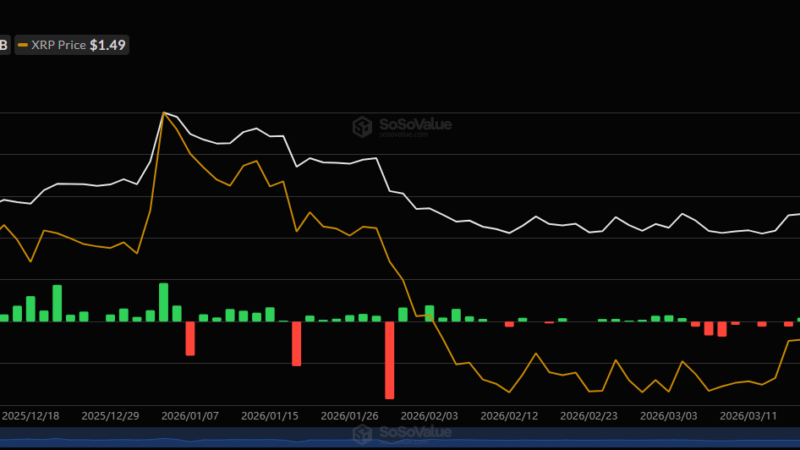The height and width of the screenshot is (450, 800).
Task: Click the 2025/12/18 date axis label
Action: (x=31, y=416)
